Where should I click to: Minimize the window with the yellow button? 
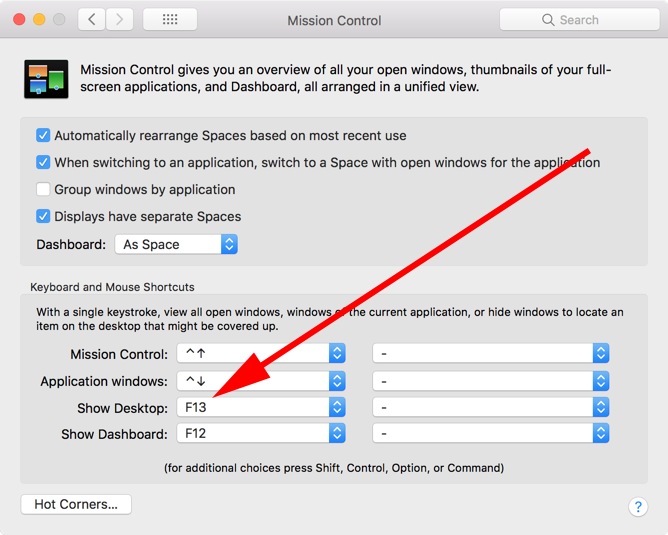click(x=39, y=20)
